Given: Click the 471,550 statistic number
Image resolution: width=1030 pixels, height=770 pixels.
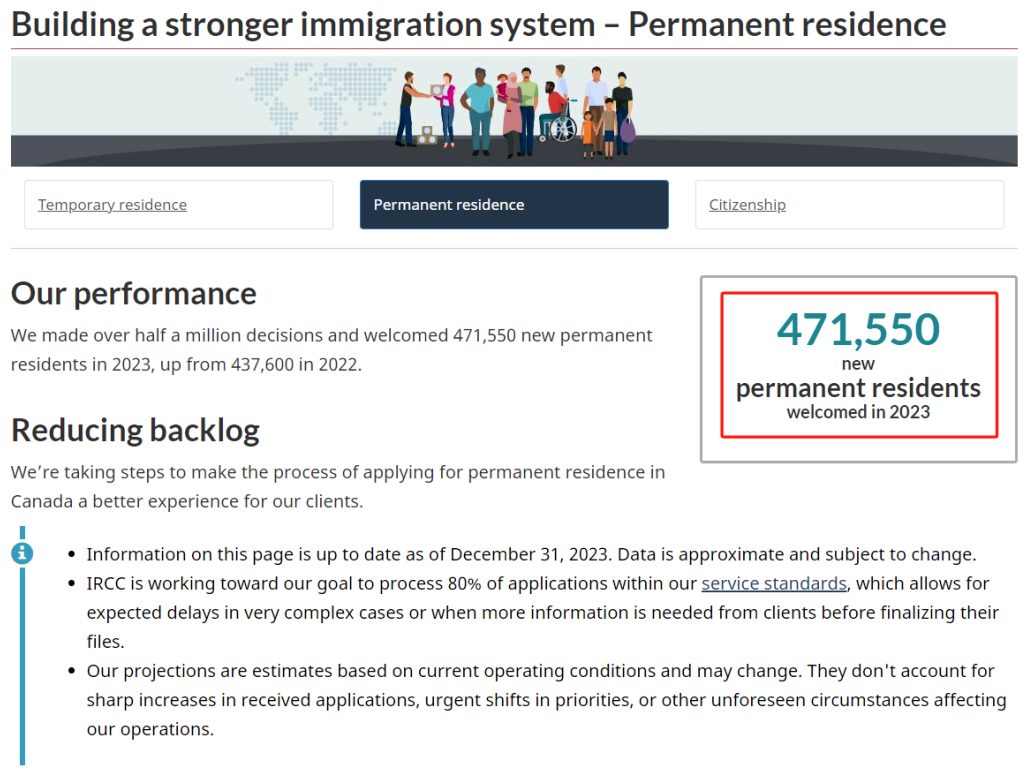Looking at the screenshot, I should pos(858,329).
